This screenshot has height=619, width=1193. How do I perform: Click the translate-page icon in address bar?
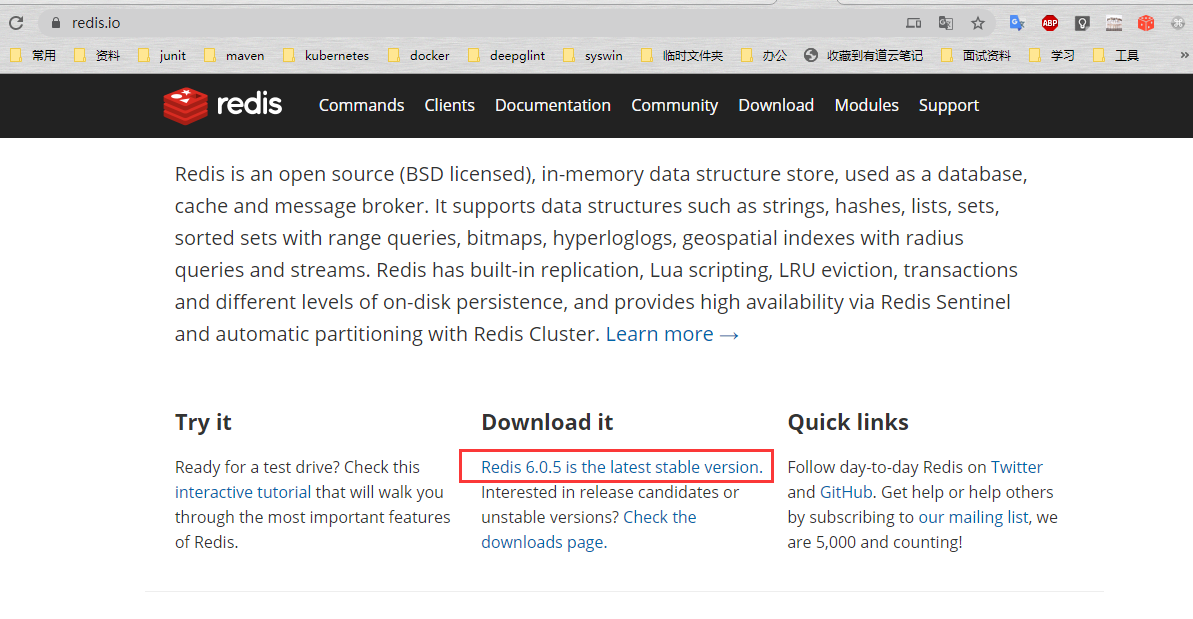coord(945,22)
